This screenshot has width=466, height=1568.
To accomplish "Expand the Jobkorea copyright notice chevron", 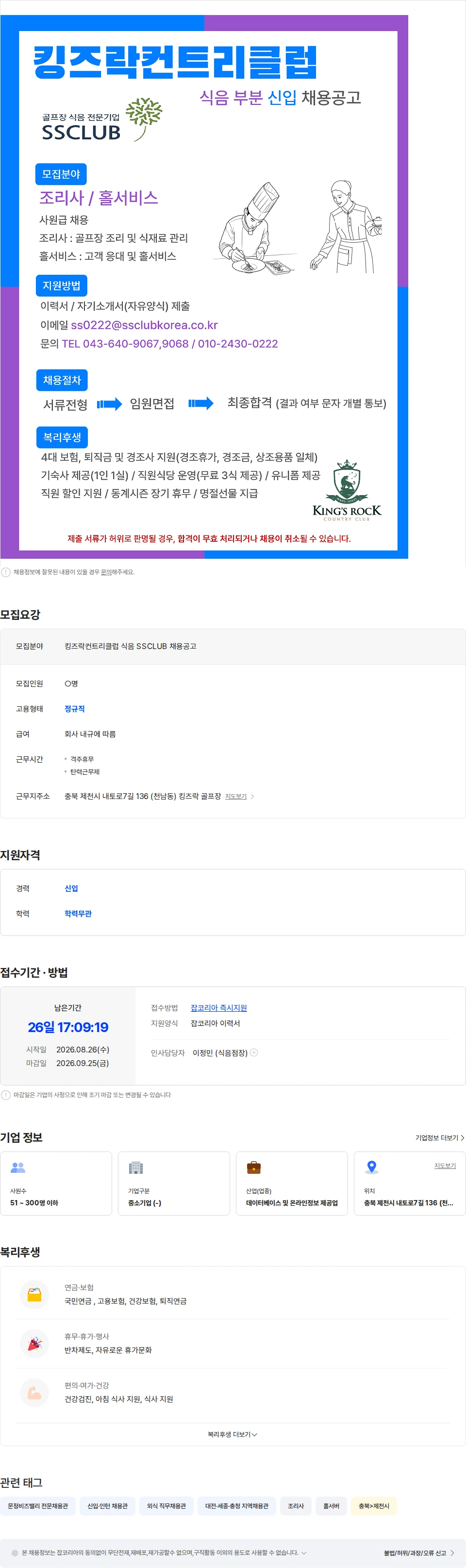I will pos(303,1553).
